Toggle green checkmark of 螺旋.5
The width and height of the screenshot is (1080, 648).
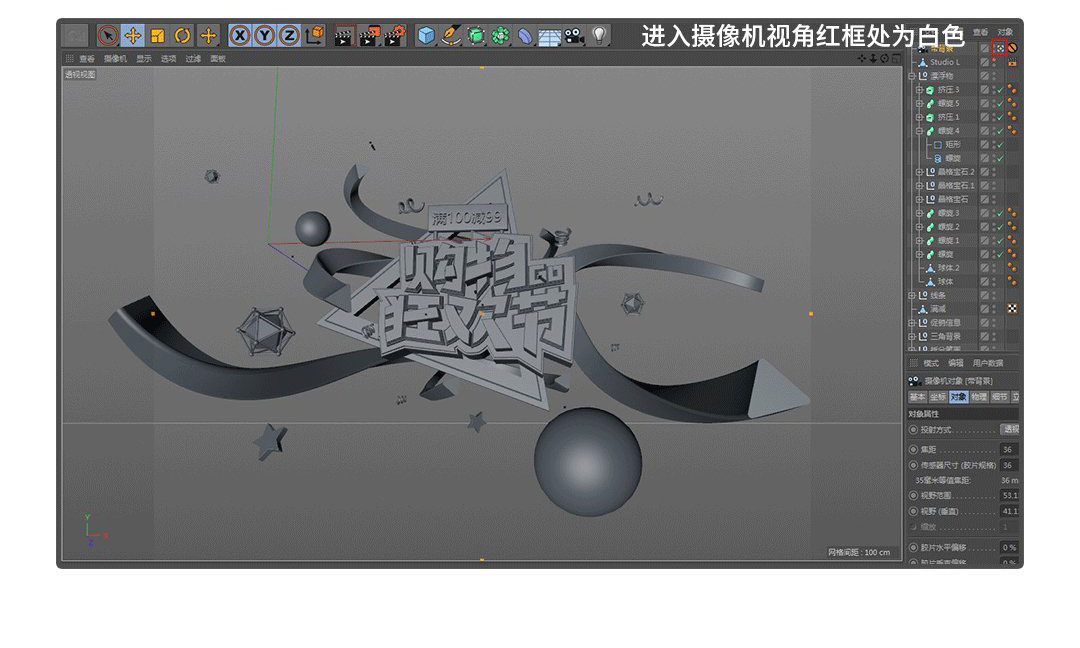click(x=1001, y=103)
